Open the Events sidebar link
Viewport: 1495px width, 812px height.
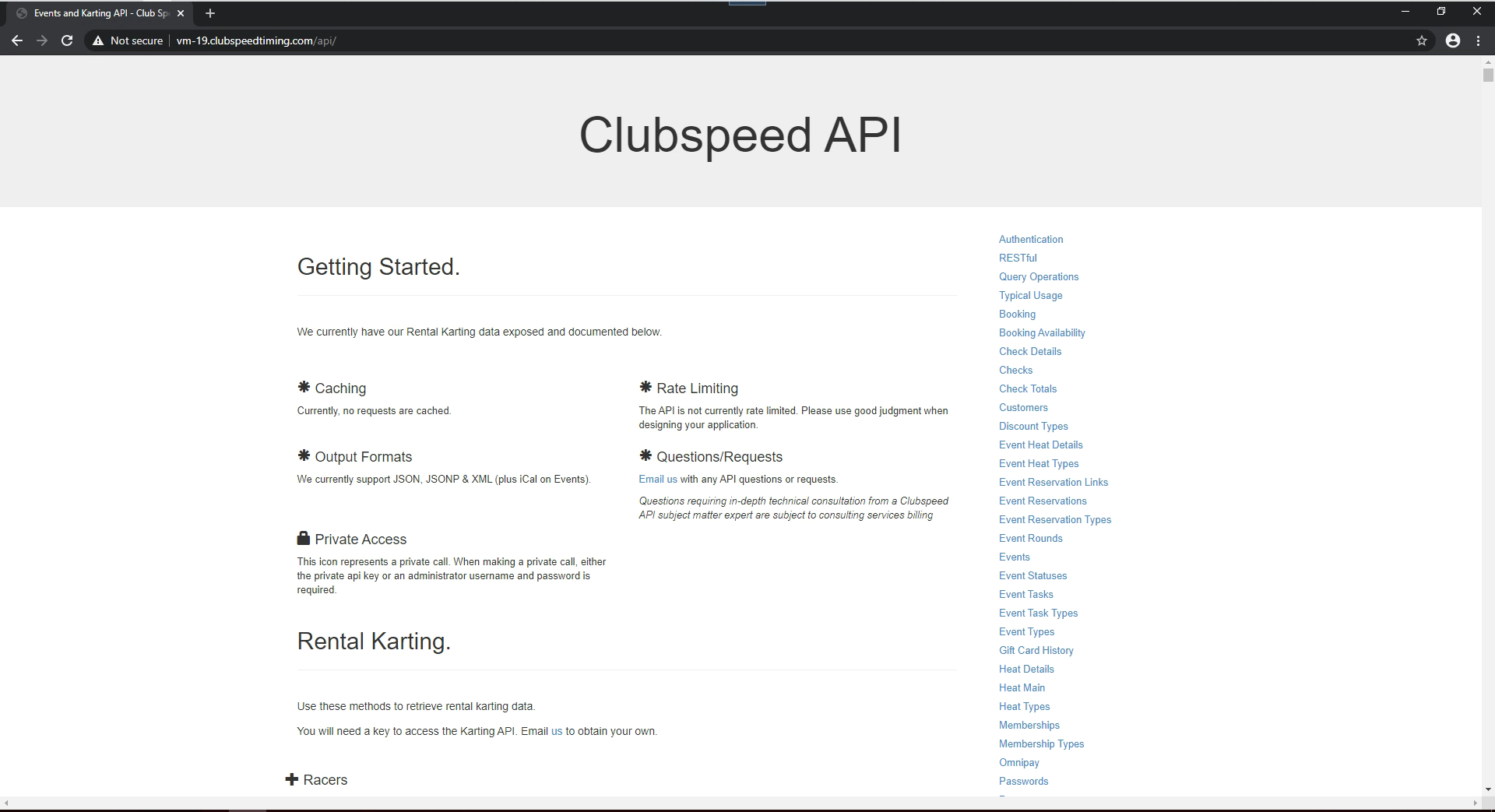click(x=1015, y=557)
